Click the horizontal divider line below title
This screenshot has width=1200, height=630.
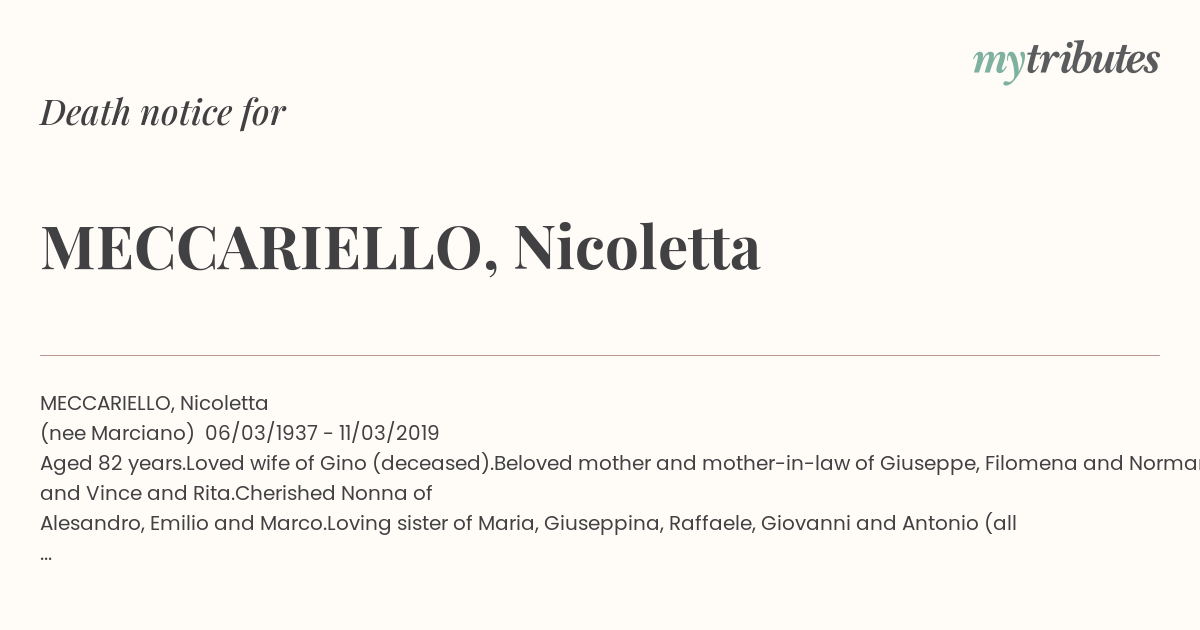coord(600,355)
